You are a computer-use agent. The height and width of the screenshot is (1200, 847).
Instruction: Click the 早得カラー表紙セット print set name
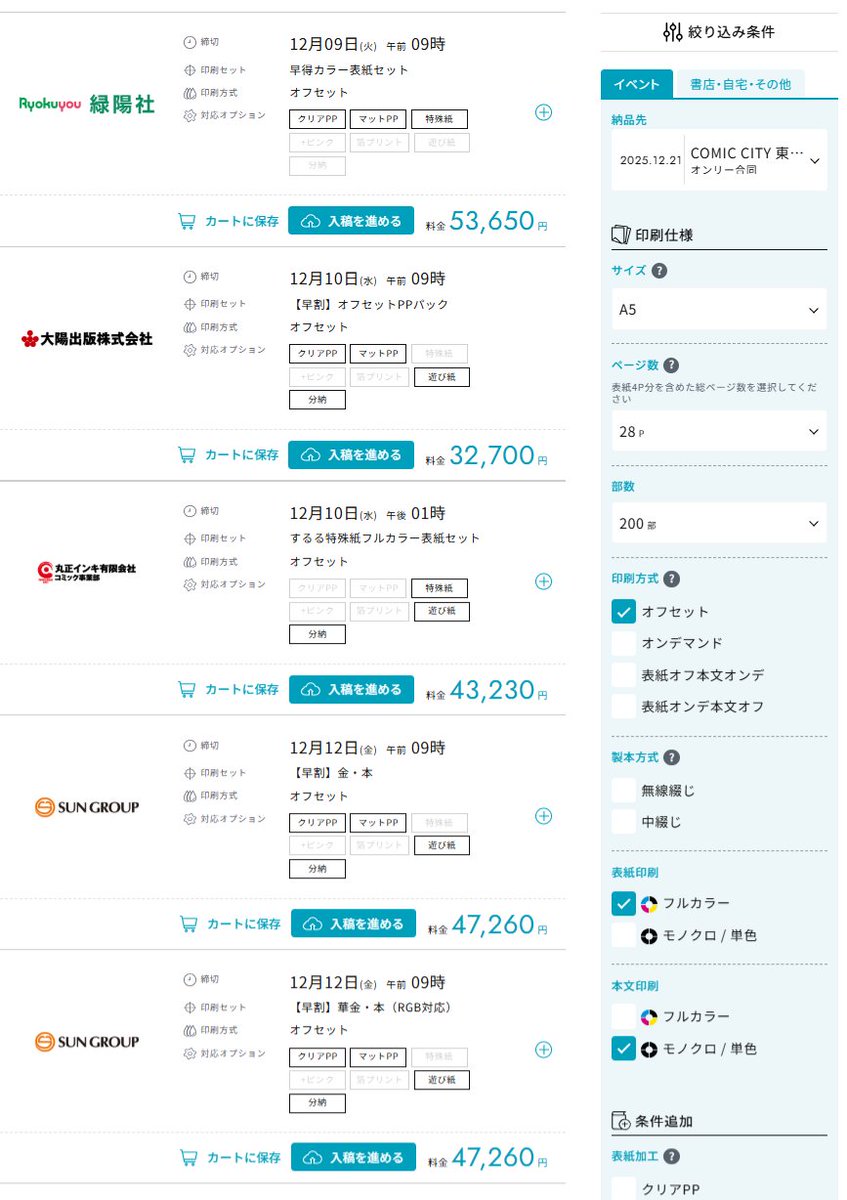click(349, 70)
